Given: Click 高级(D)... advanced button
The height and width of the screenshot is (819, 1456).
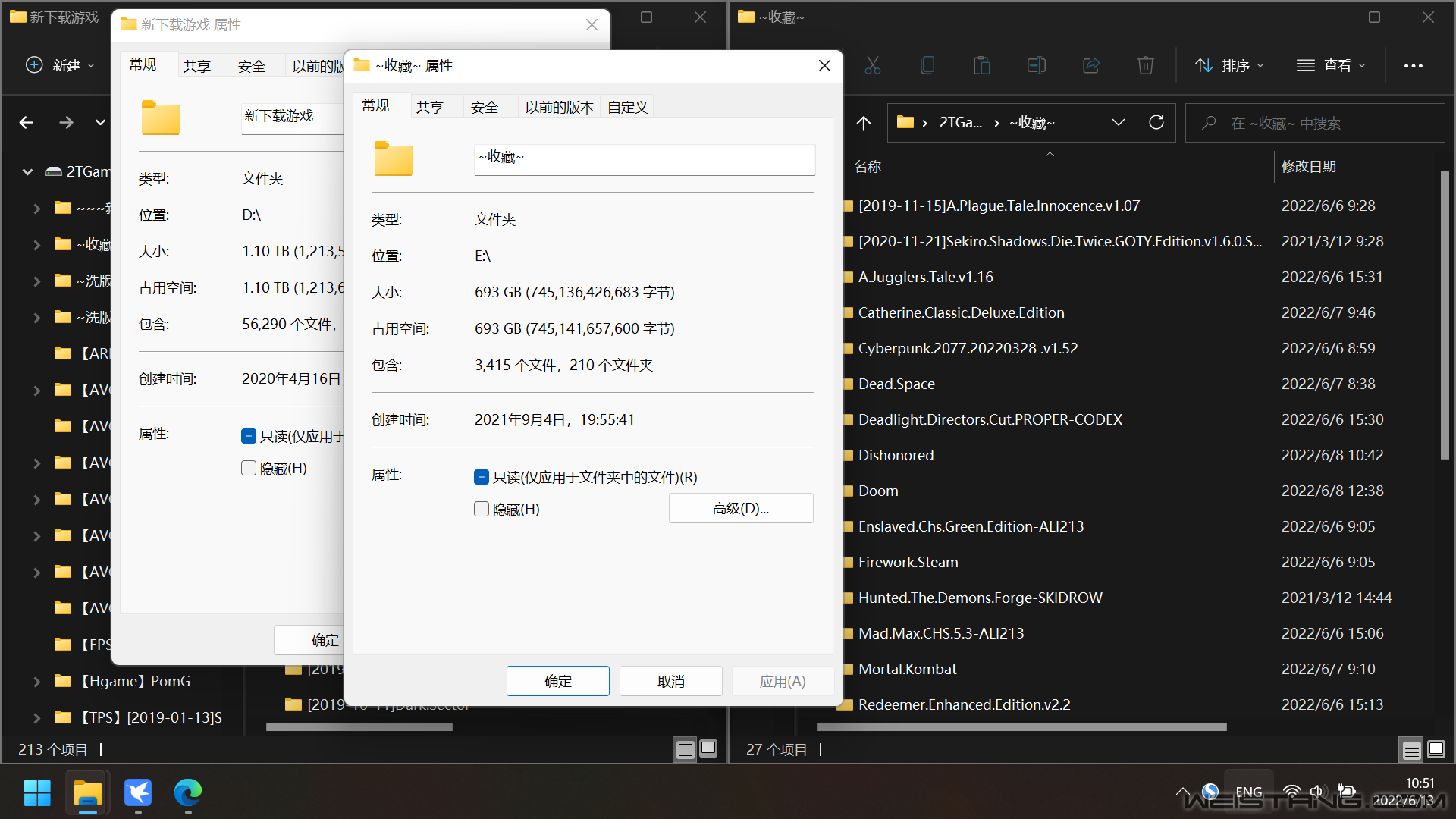Looking at the screenshot, I should [x=741, y=508].
